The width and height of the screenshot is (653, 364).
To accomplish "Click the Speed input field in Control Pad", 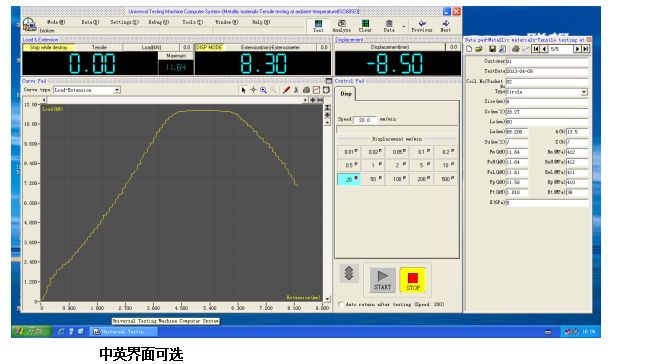I will tap(365, 120).
